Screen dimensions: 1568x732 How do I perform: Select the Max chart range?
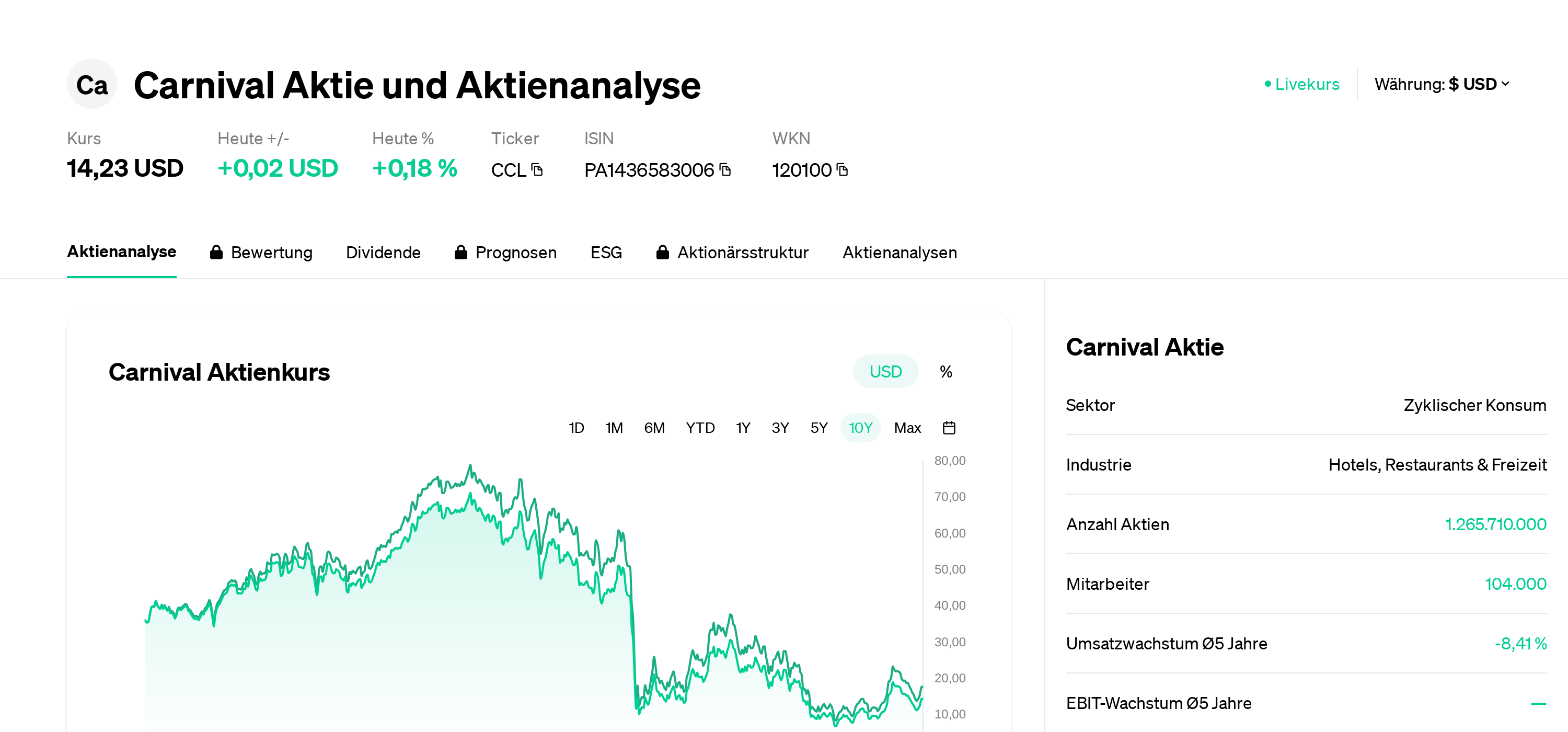tap(907, 428)
